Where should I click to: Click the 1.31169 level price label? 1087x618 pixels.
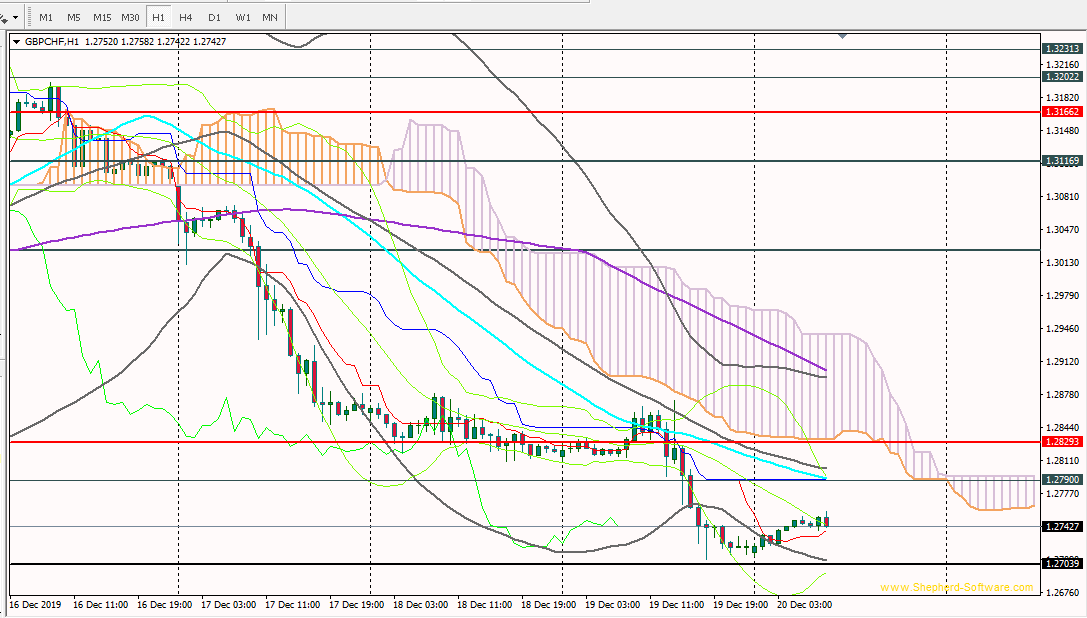(1062, 161)
